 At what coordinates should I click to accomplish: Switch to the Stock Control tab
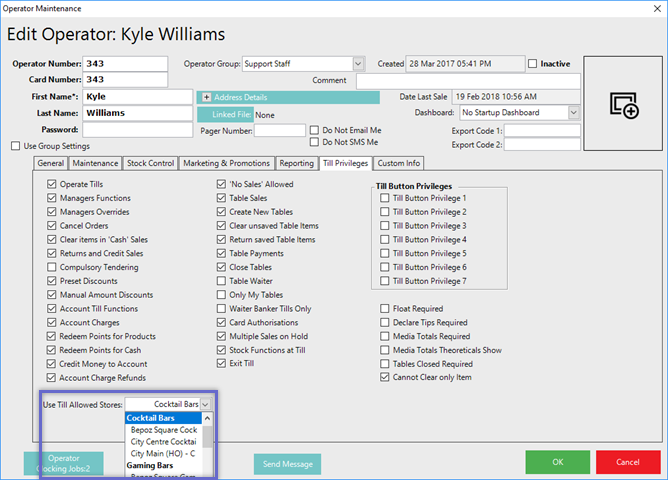pyautogui.click(x=150, y=163)
